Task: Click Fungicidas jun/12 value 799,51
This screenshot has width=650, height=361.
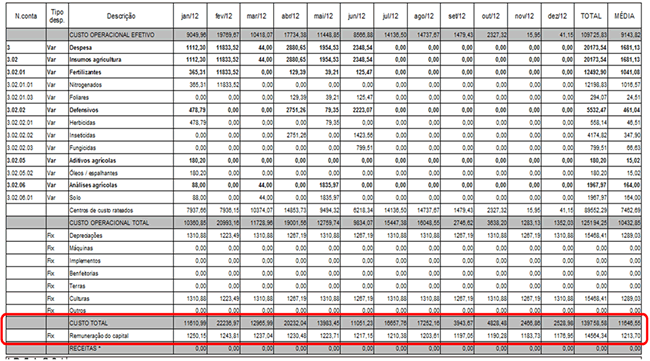Action: pyautogui.click(x=364, y=148)
